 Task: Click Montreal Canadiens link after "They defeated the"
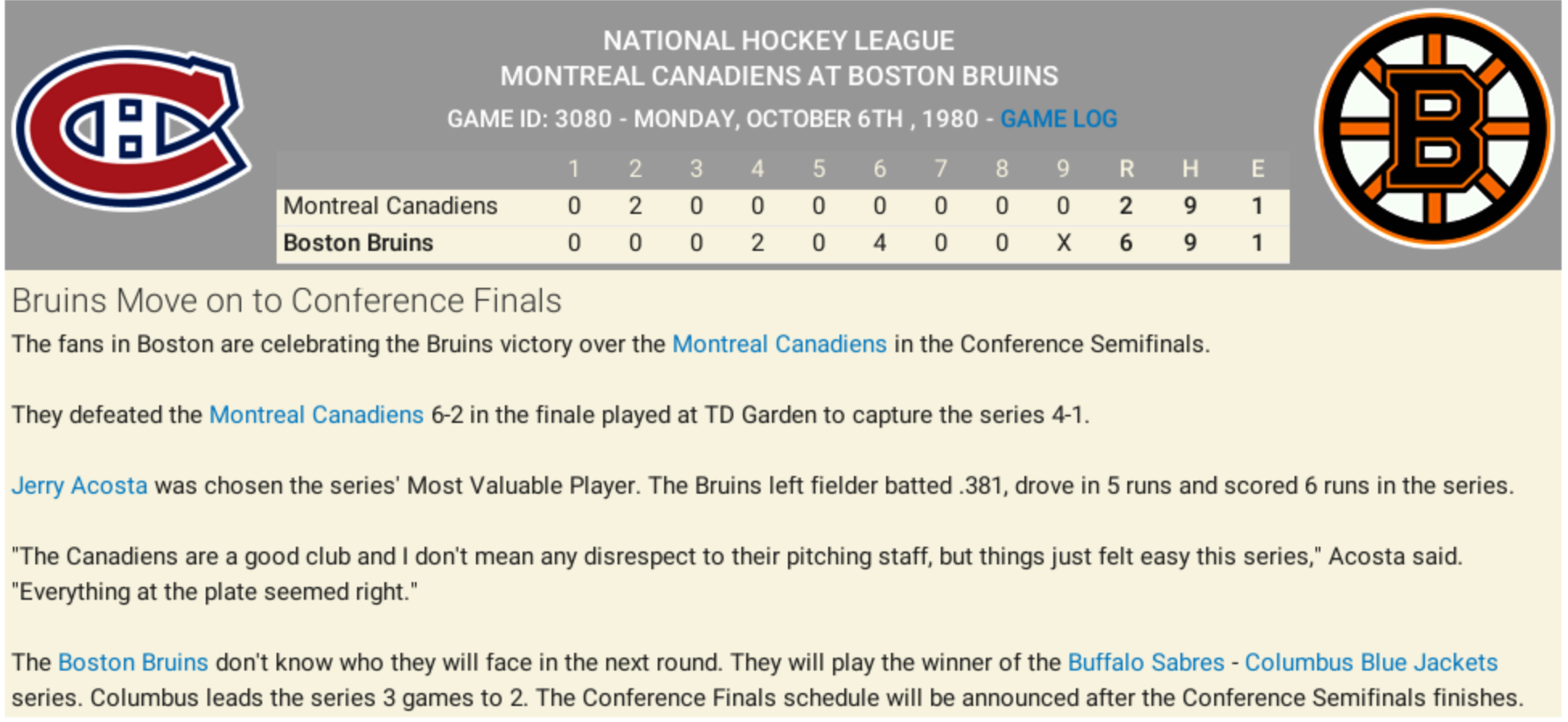tap(316, 415)
